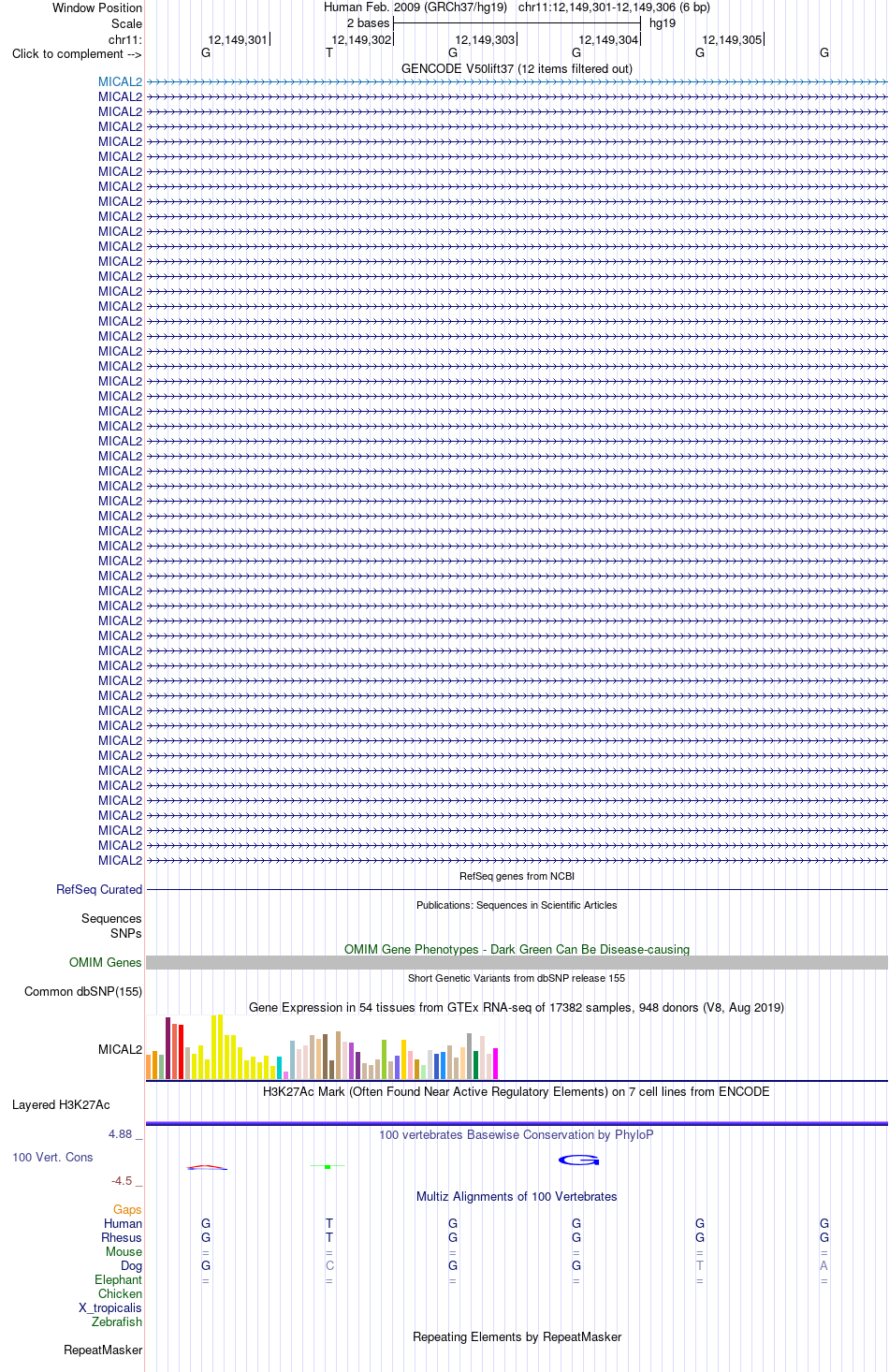This screenshot has height=1372, width=889.
Task: Click the 'RefSeq Curated' track label
Action: point(99,889)
